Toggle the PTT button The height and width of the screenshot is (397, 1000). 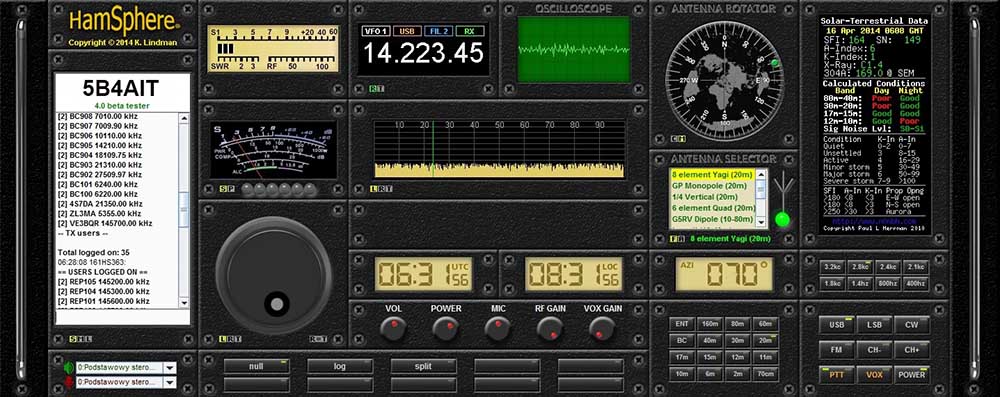click(836, 375)
